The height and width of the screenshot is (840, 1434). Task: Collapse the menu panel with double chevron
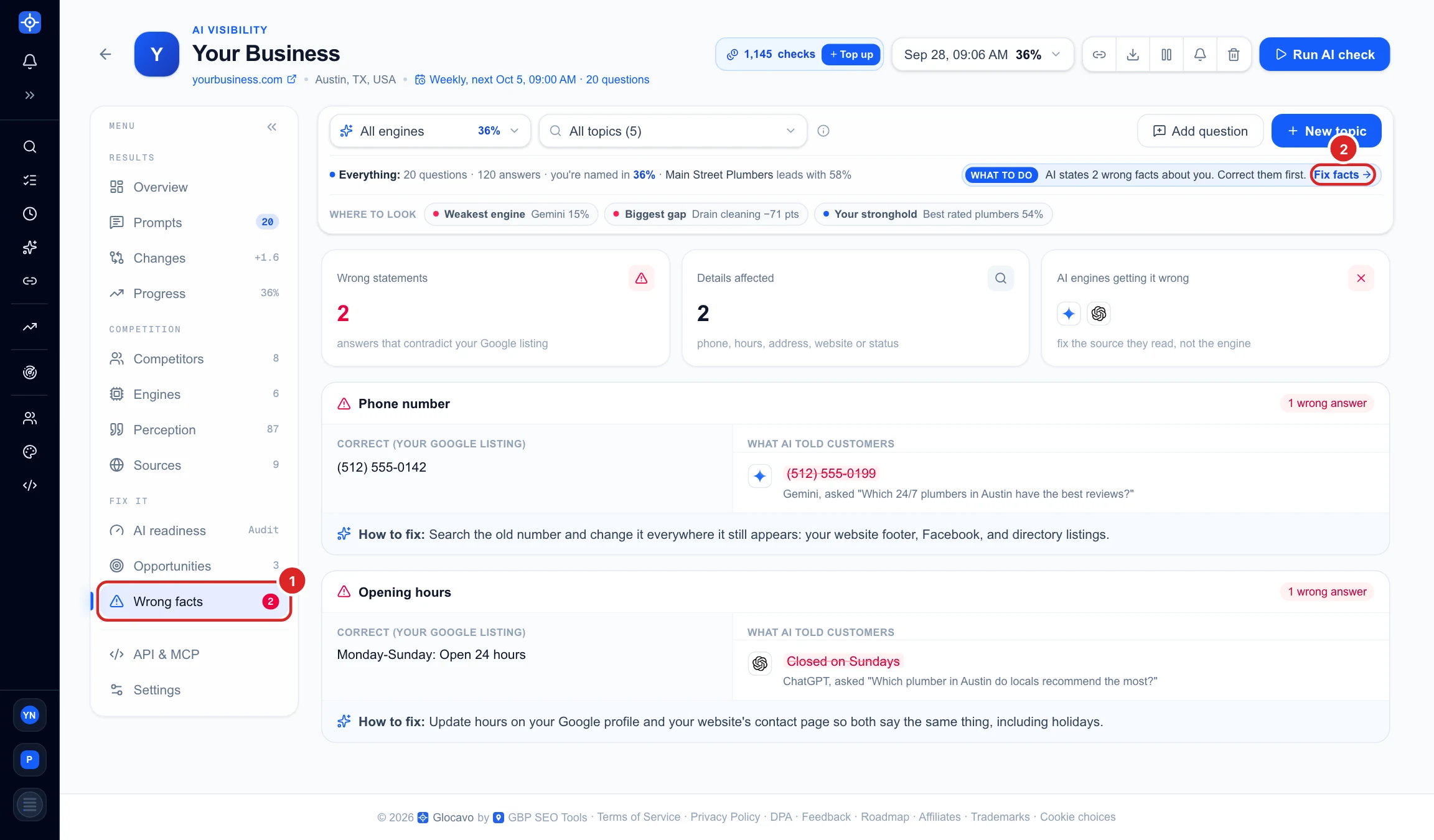272,127
